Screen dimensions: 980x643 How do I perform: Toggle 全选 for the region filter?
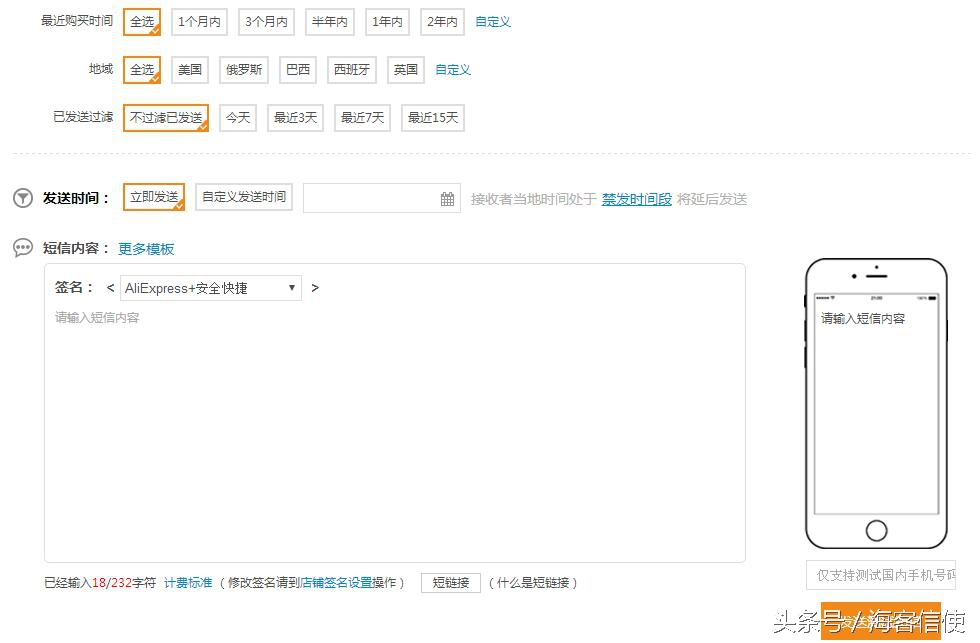[140, 69]
